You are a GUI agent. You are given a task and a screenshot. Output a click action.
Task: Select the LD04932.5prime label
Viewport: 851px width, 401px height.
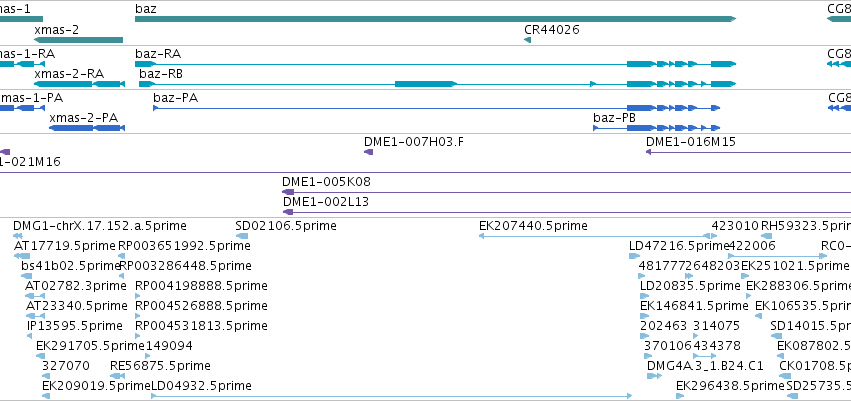201,386
